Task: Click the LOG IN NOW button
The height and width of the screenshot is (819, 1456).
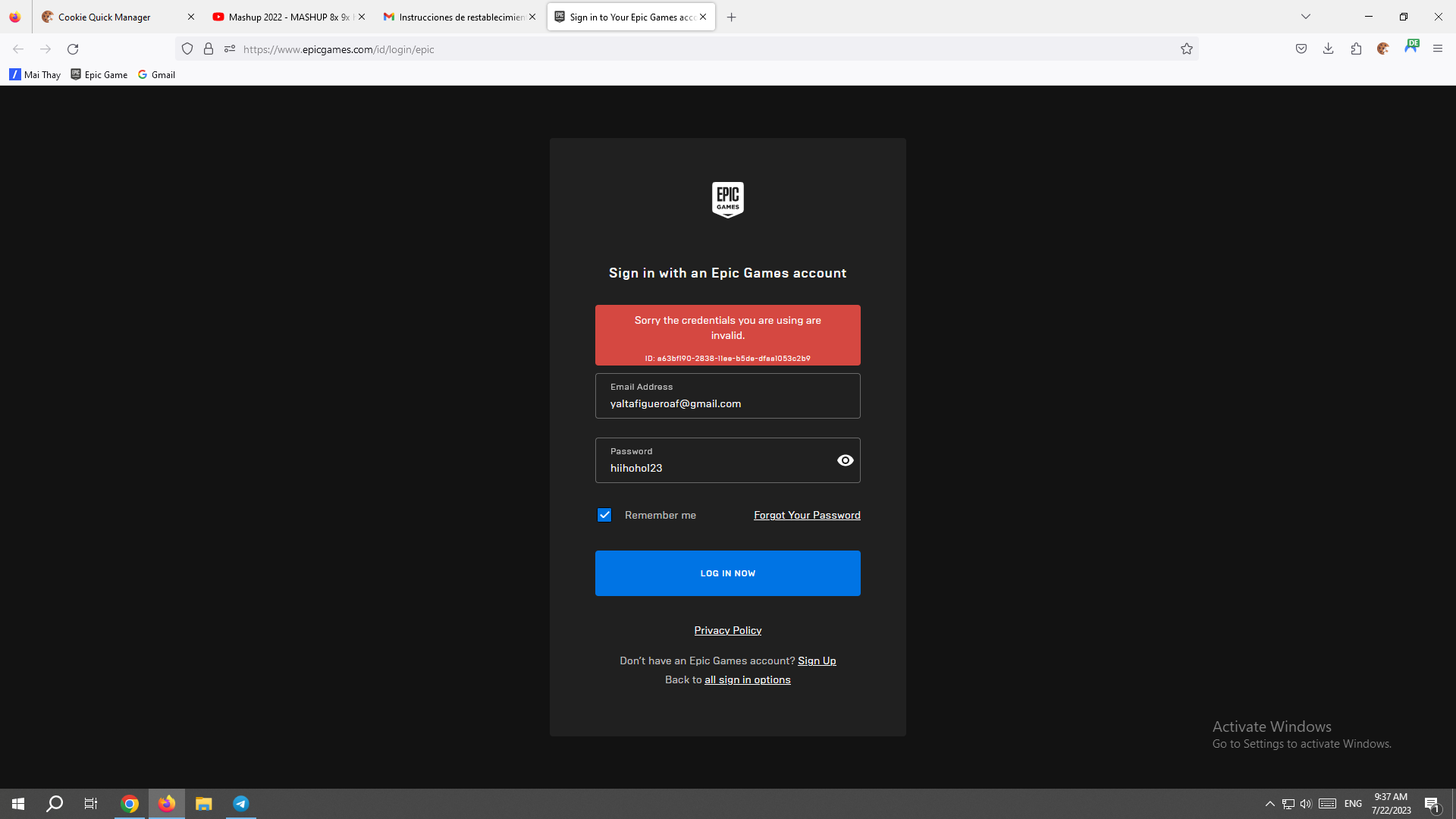Action: point(728,573)
